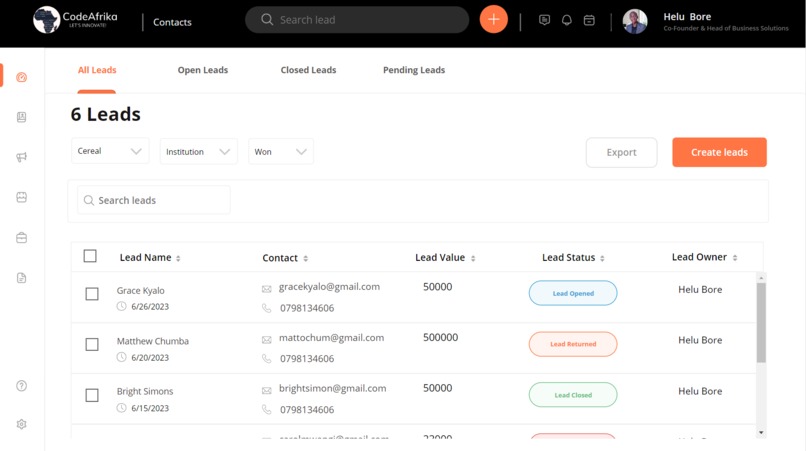
Task: Open the Institution filter dropdown
Action: 198,152
